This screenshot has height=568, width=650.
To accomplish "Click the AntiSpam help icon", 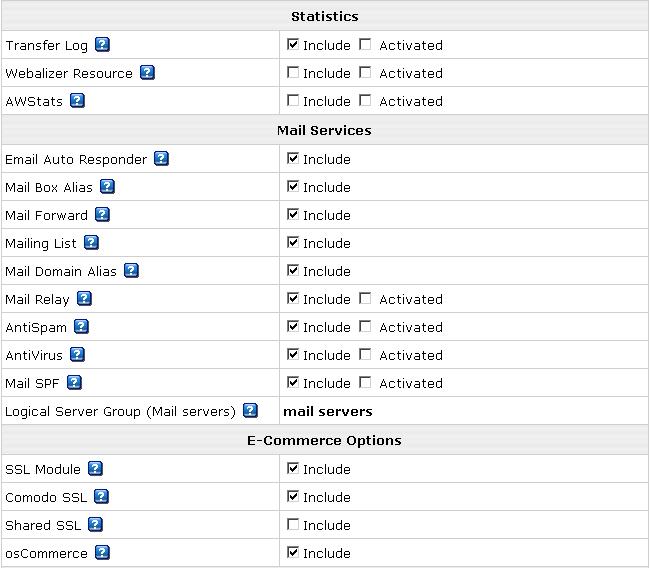I will click(81, 326).
